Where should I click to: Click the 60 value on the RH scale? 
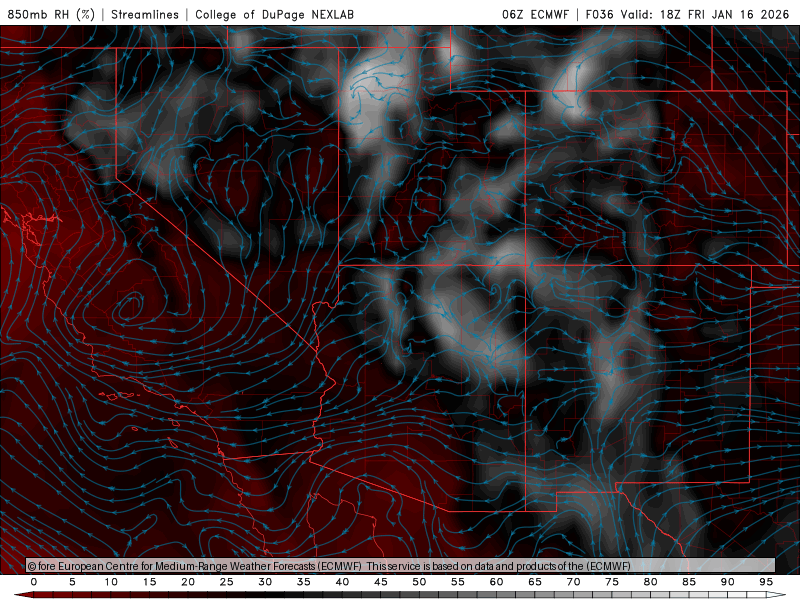coord(496,582)
